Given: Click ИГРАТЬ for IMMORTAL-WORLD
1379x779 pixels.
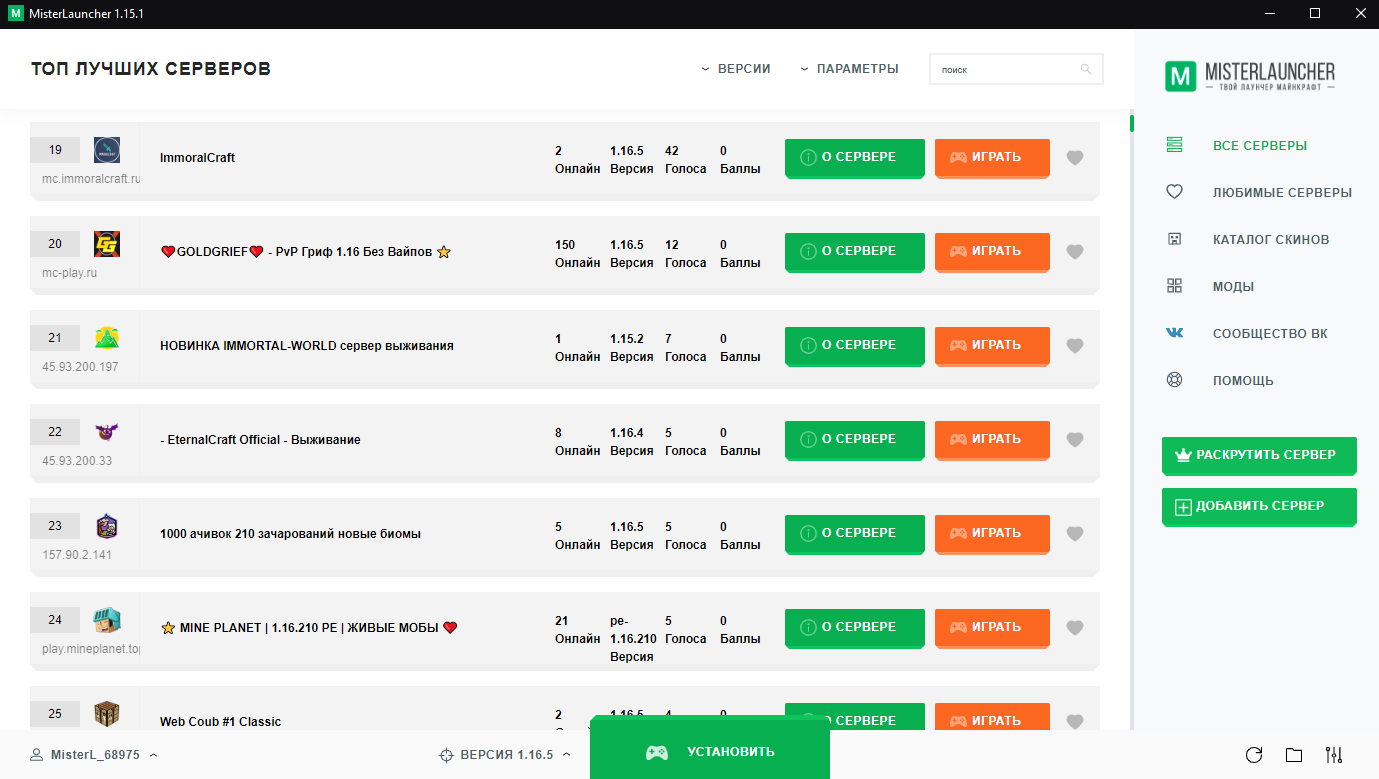Looking at the screenshot, I should (x=992, y=346).
